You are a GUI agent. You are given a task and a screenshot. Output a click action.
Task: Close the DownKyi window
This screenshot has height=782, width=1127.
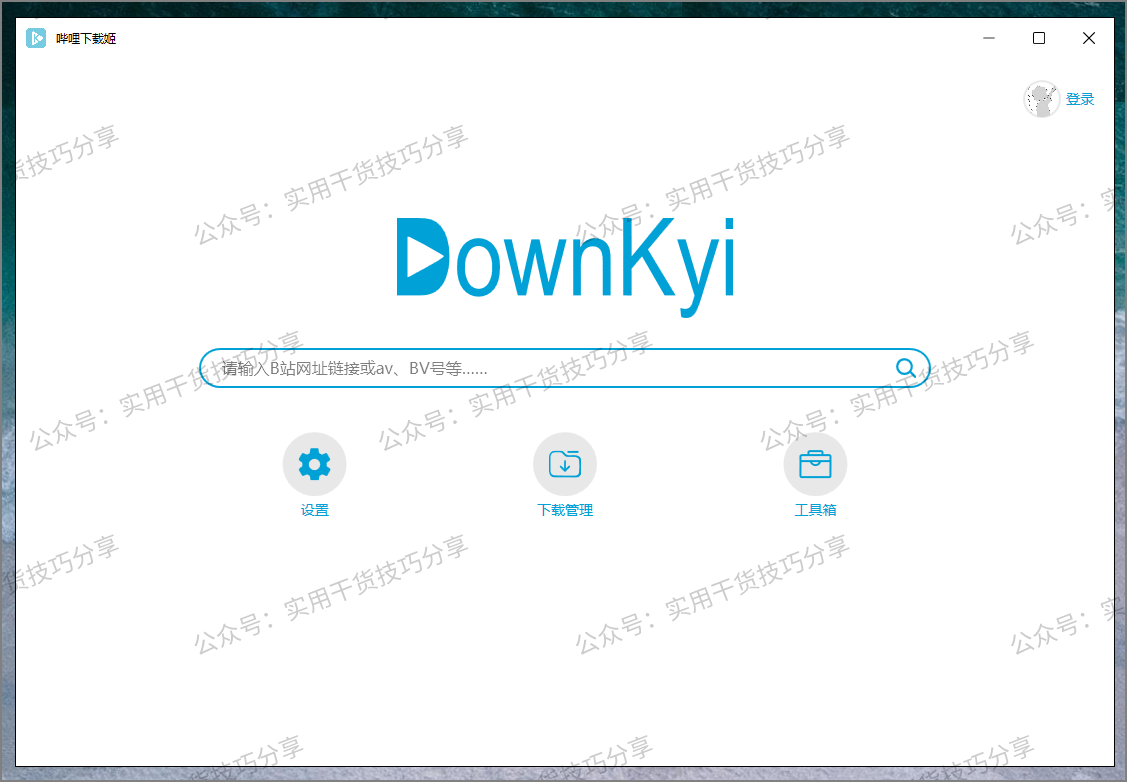[1088, 37]
